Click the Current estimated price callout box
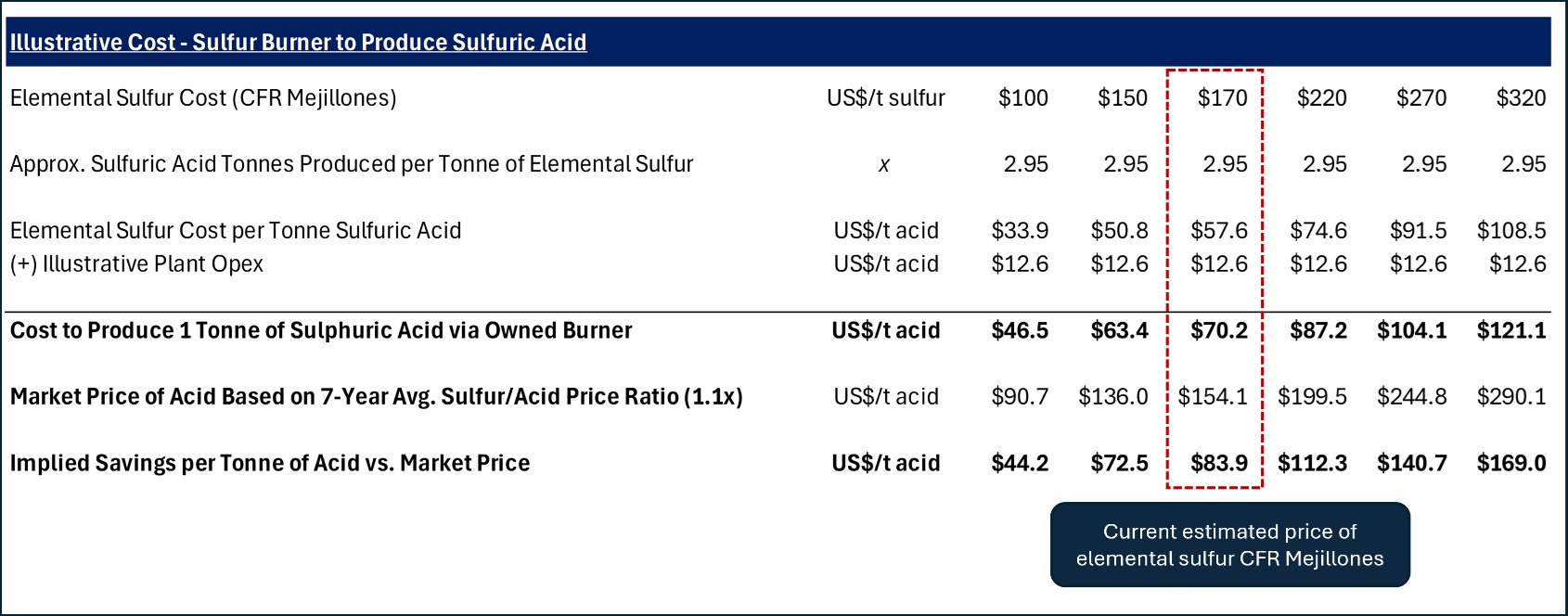 tap(1229, 545)
